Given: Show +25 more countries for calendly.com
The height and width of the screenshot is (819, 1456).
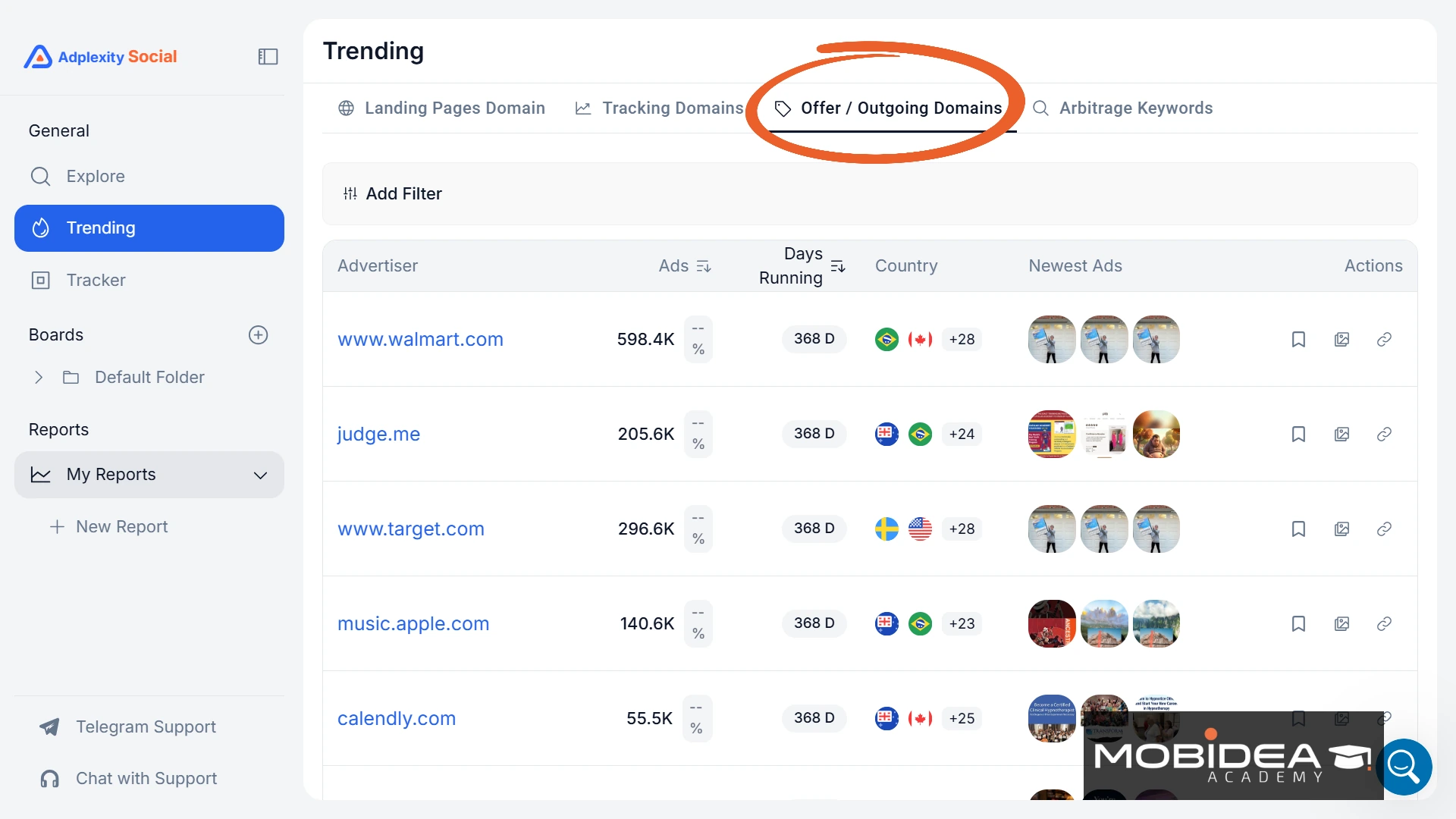Looking at the screenshot, I should [962, 718].
